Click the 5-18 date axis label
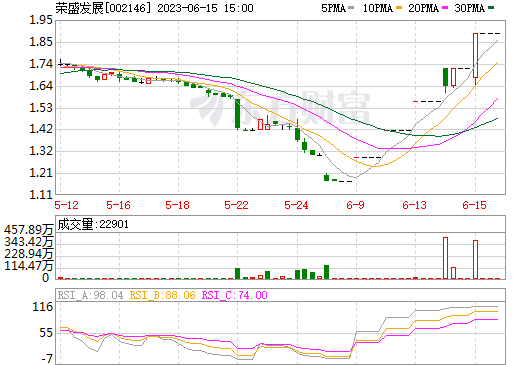Image resolution: width=520 pixels, height=365 pixels. point(178,205)
